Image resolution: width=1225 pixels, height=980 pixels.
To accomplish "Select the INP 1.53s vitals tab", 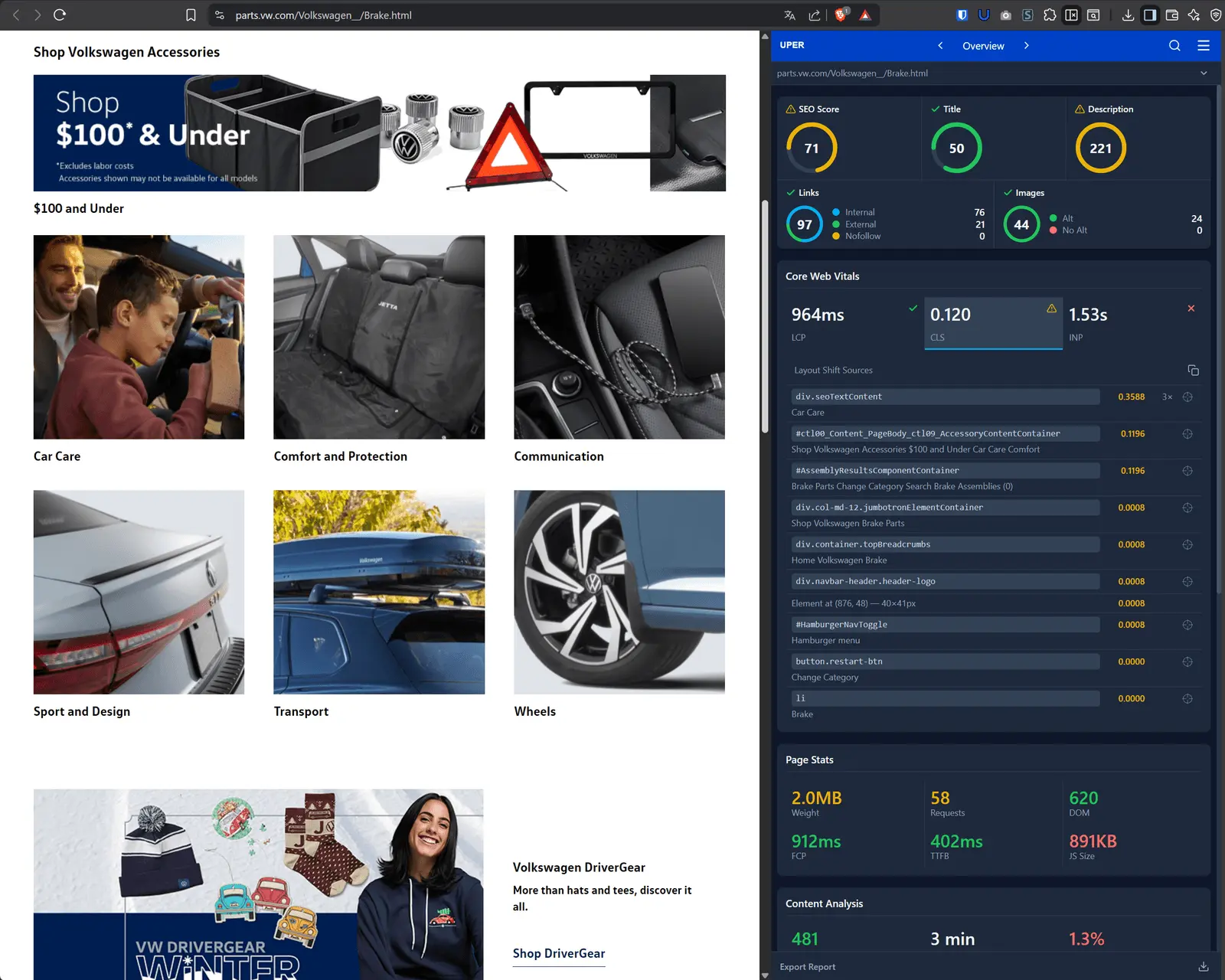I will [1132, 324].
